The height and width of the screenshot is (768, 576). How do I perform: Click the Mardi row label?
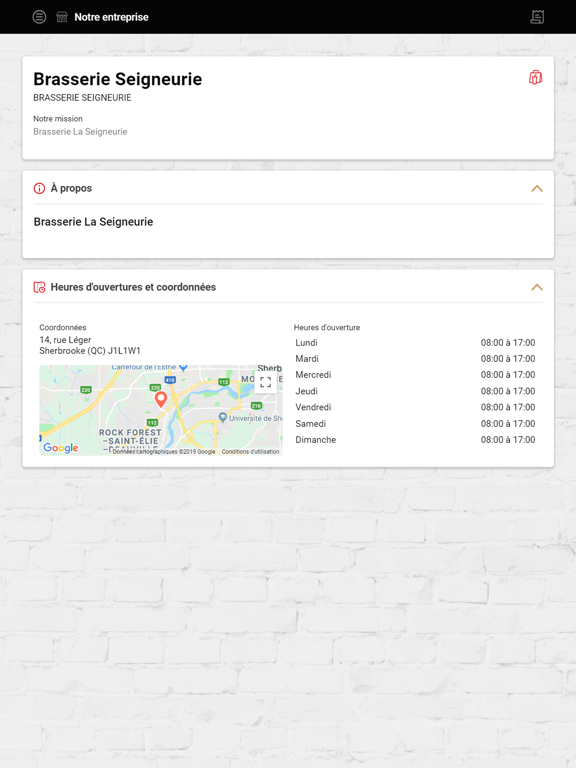tap(307, 359)
